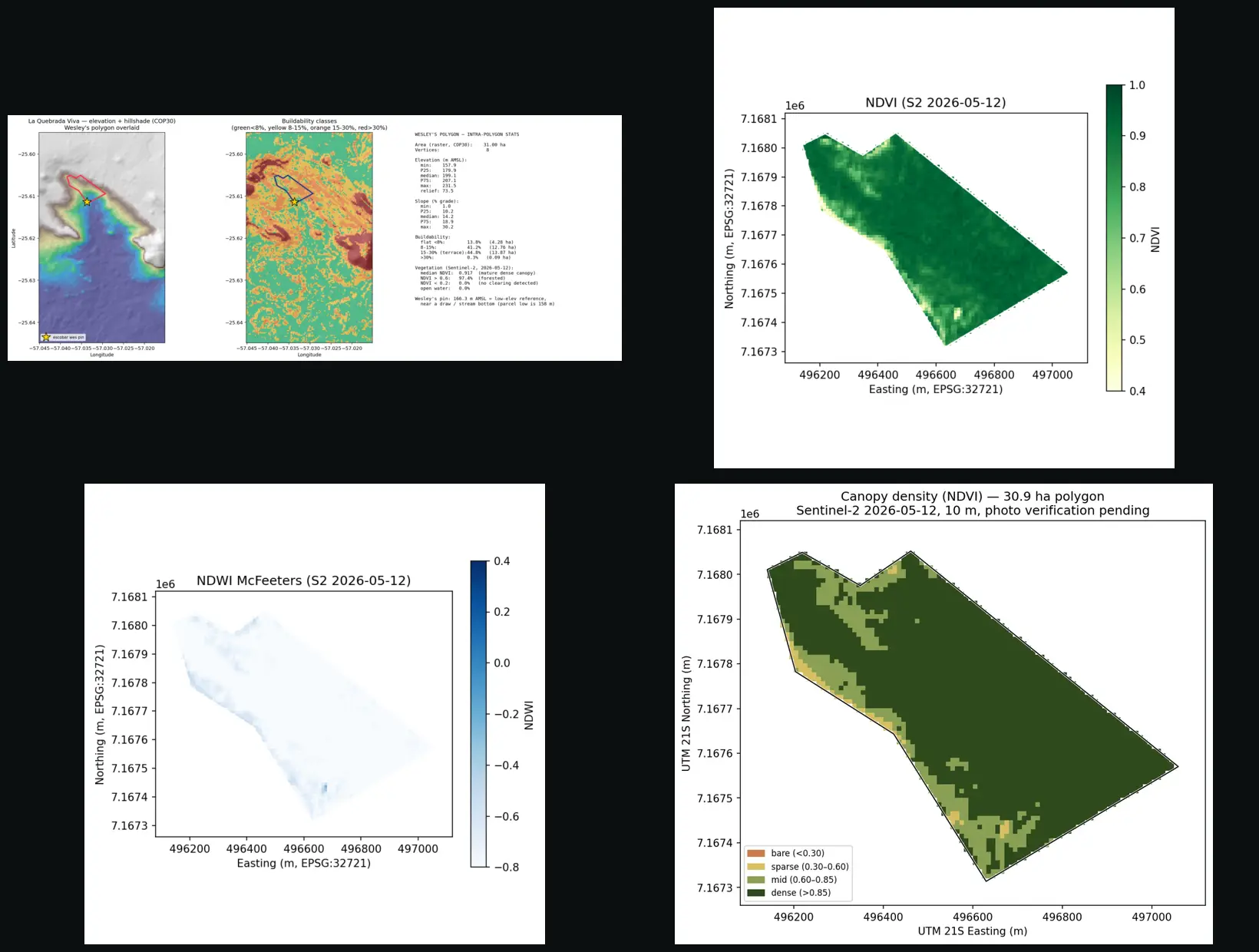Click the 'Longitude' label under the Buildability map
Viewport: 1259px width, 952px height.
point(309,355)
